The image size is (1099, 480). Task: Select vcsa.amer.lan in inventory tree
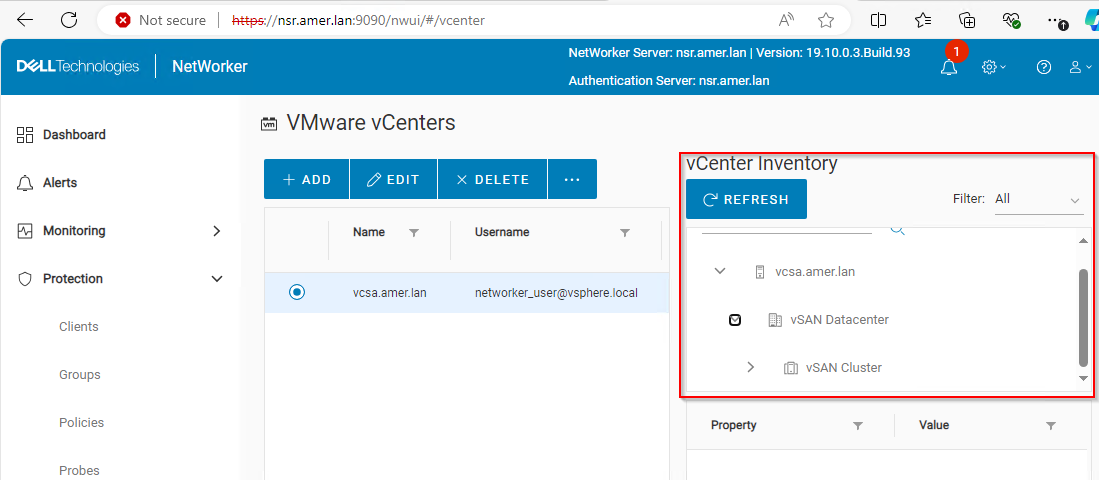(x=814, y=272)
